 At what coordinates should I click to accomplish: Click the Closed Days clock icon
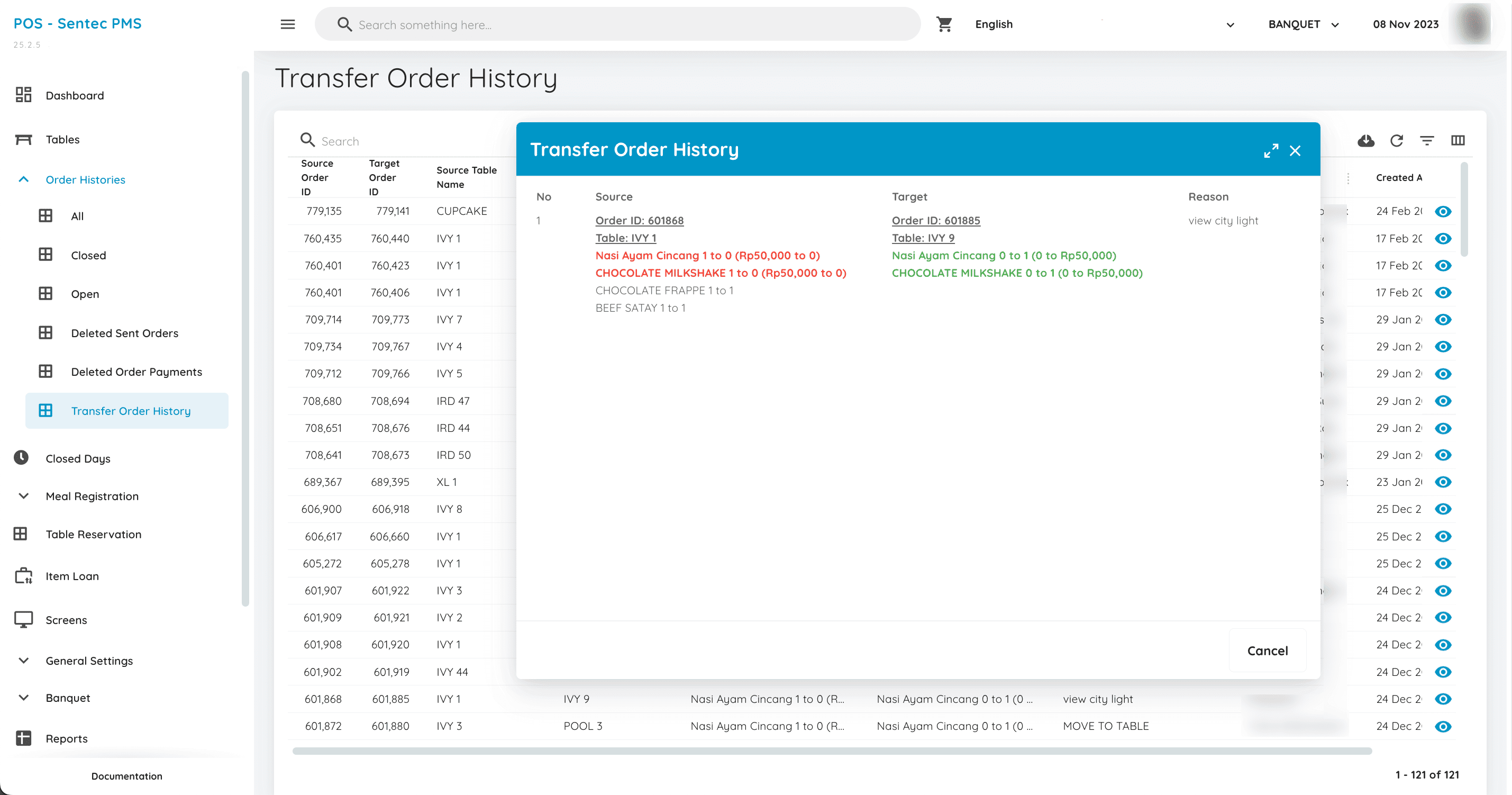(x=21, y=457)
